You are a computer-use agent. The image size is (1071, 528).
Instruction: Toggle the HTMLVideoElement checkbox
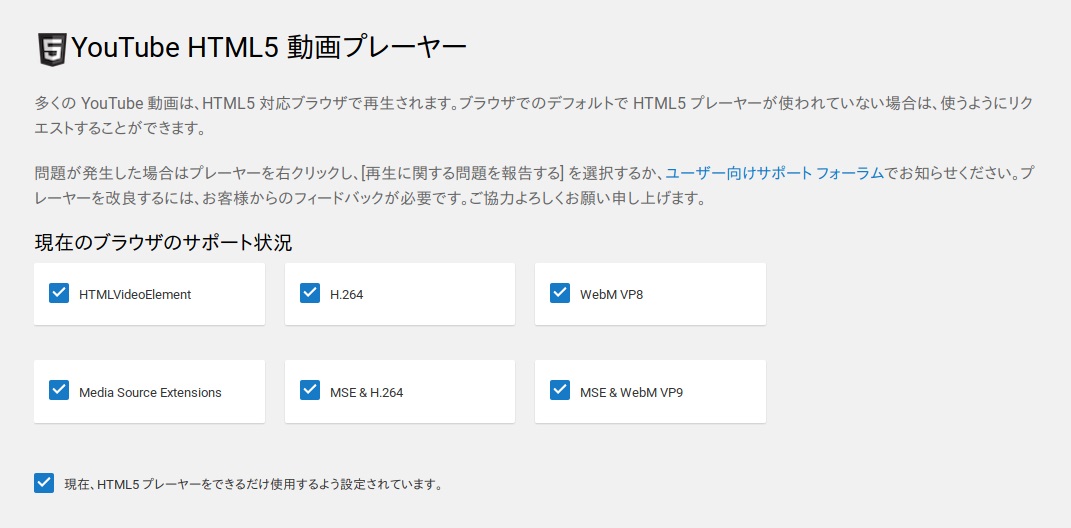coord(59,293)
